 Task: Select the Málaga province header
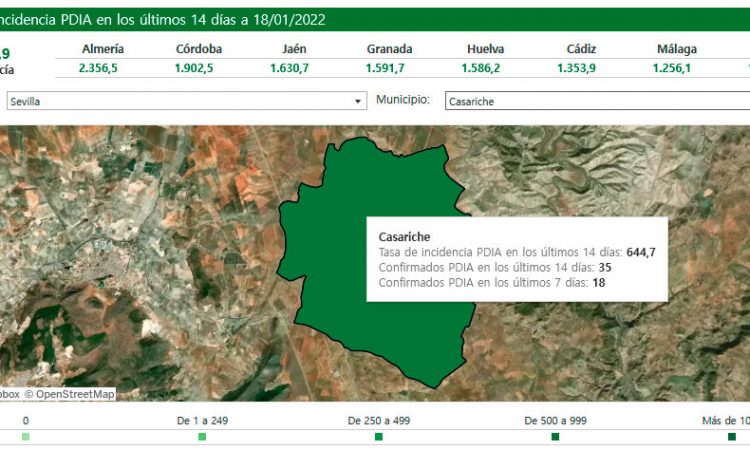tap(677, 49)
